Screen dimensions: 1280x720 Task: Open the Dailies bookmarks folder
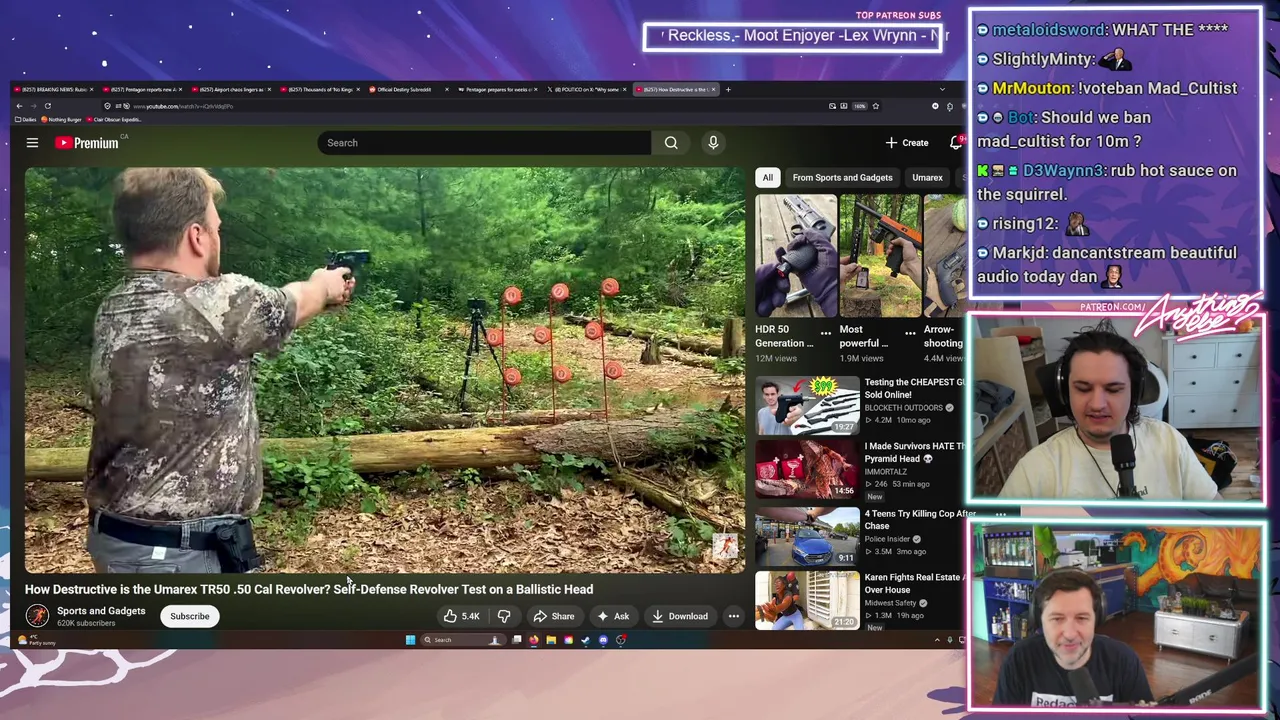26,120
